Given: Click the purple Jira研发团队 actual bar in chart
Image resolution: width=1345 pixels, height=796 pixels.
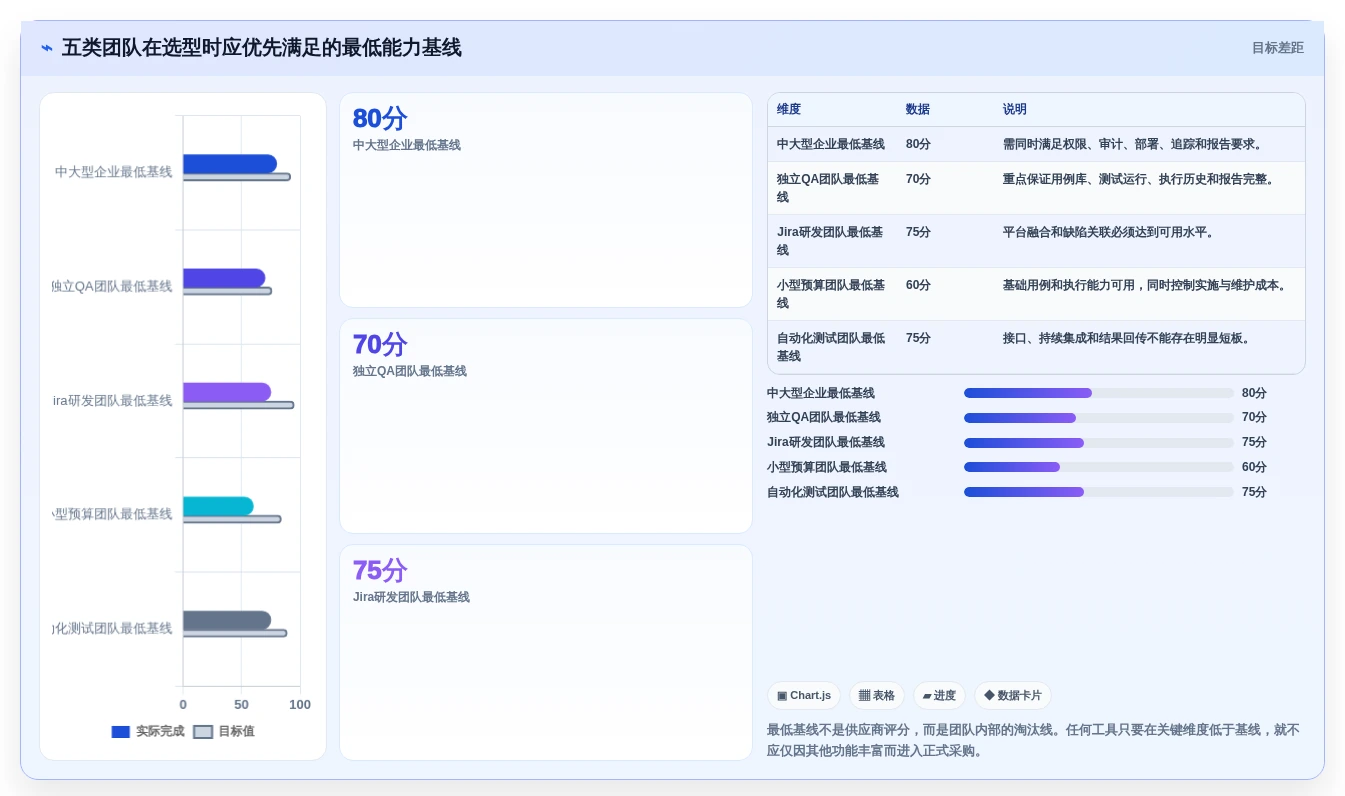Looking at the screenshot, I should (227, 392).
